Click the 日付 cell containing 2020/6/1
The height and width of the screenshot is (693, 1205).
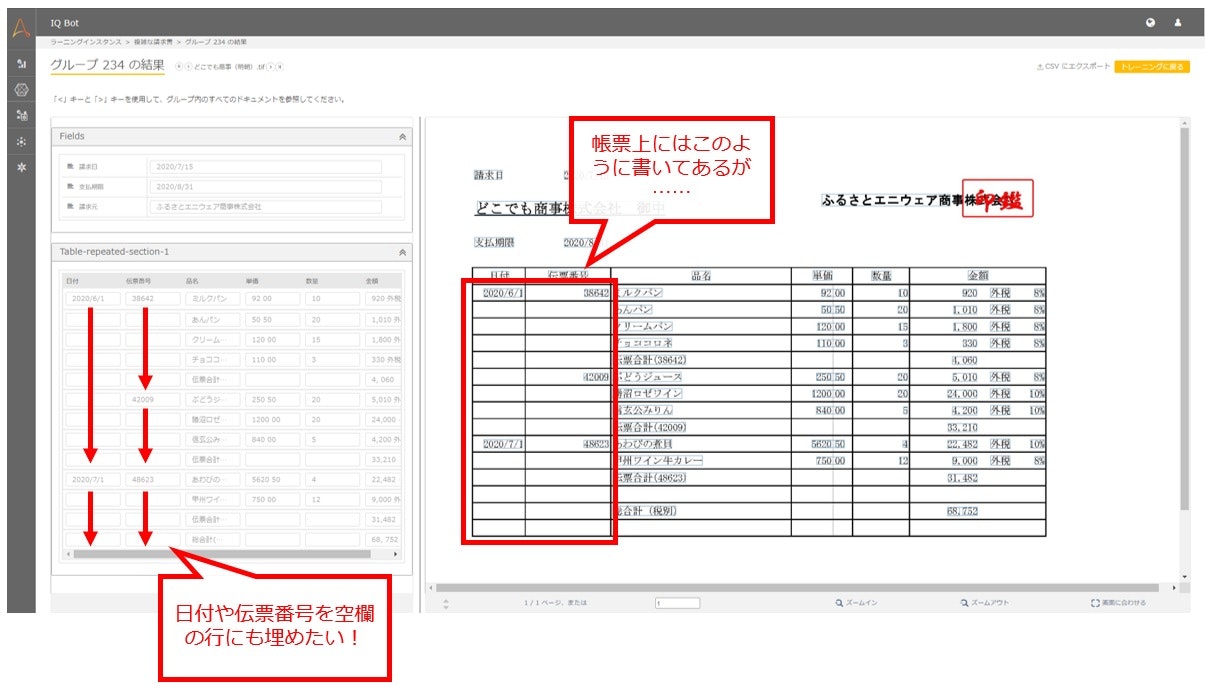pos(92,298)
